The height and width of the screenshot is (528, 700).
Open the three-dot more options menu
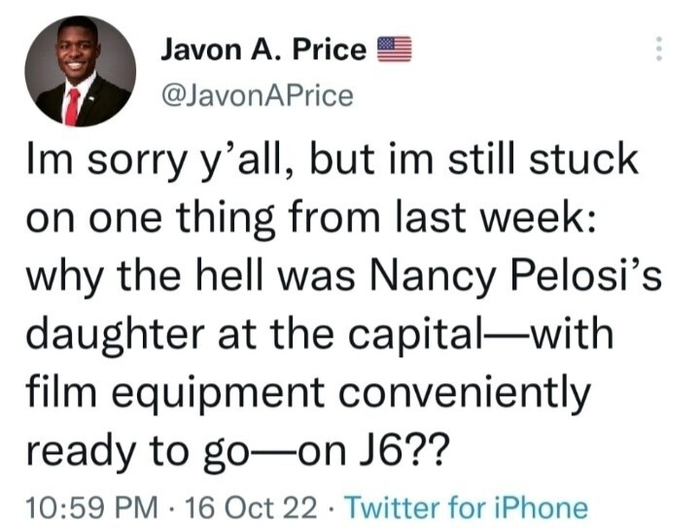[658, 49]
